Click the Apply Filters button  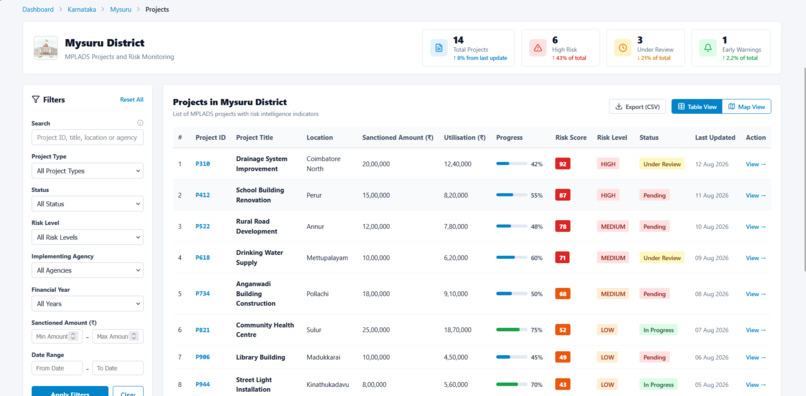[70, 392]
